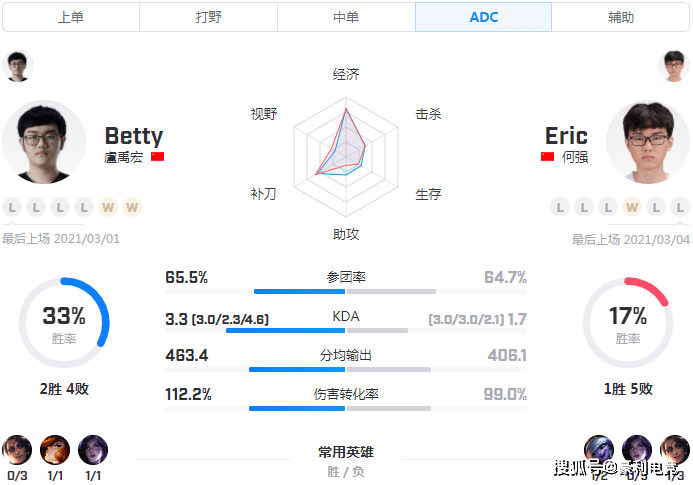Click Betty's 33% win rate ring

[x=63, y=323]
